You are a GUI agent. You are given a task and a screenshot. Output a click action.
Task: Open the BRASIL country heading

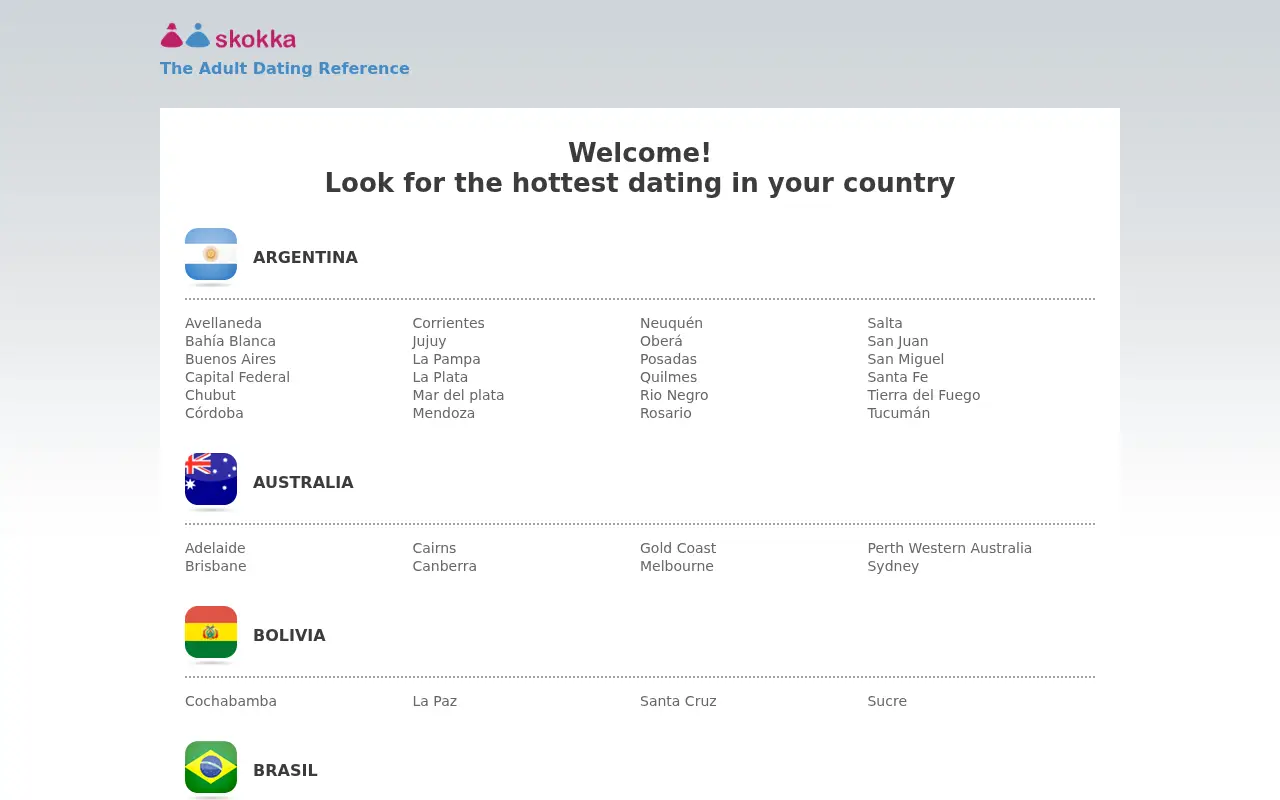(x=285, y=770)
